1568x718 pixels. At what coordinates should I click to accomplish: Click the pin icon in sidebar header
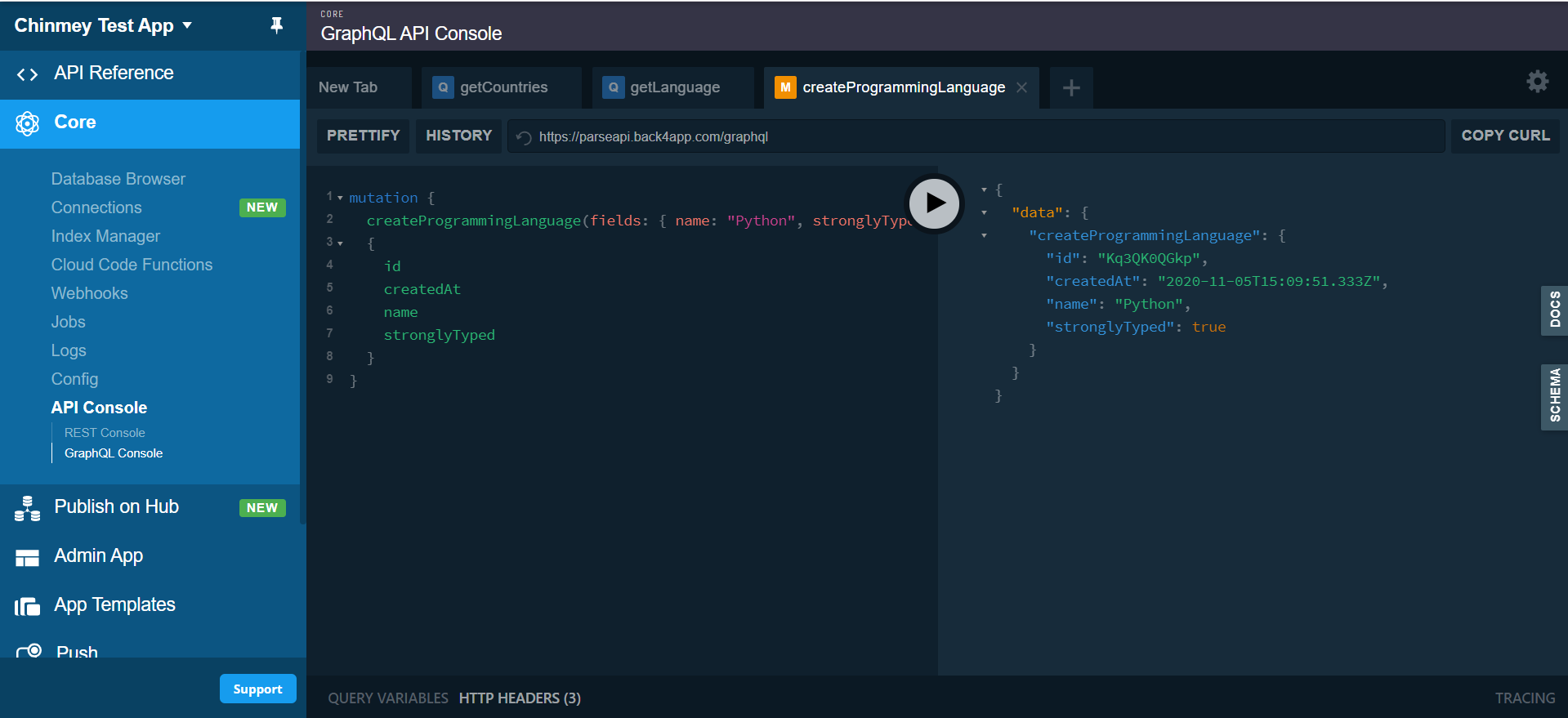(277, 25)
